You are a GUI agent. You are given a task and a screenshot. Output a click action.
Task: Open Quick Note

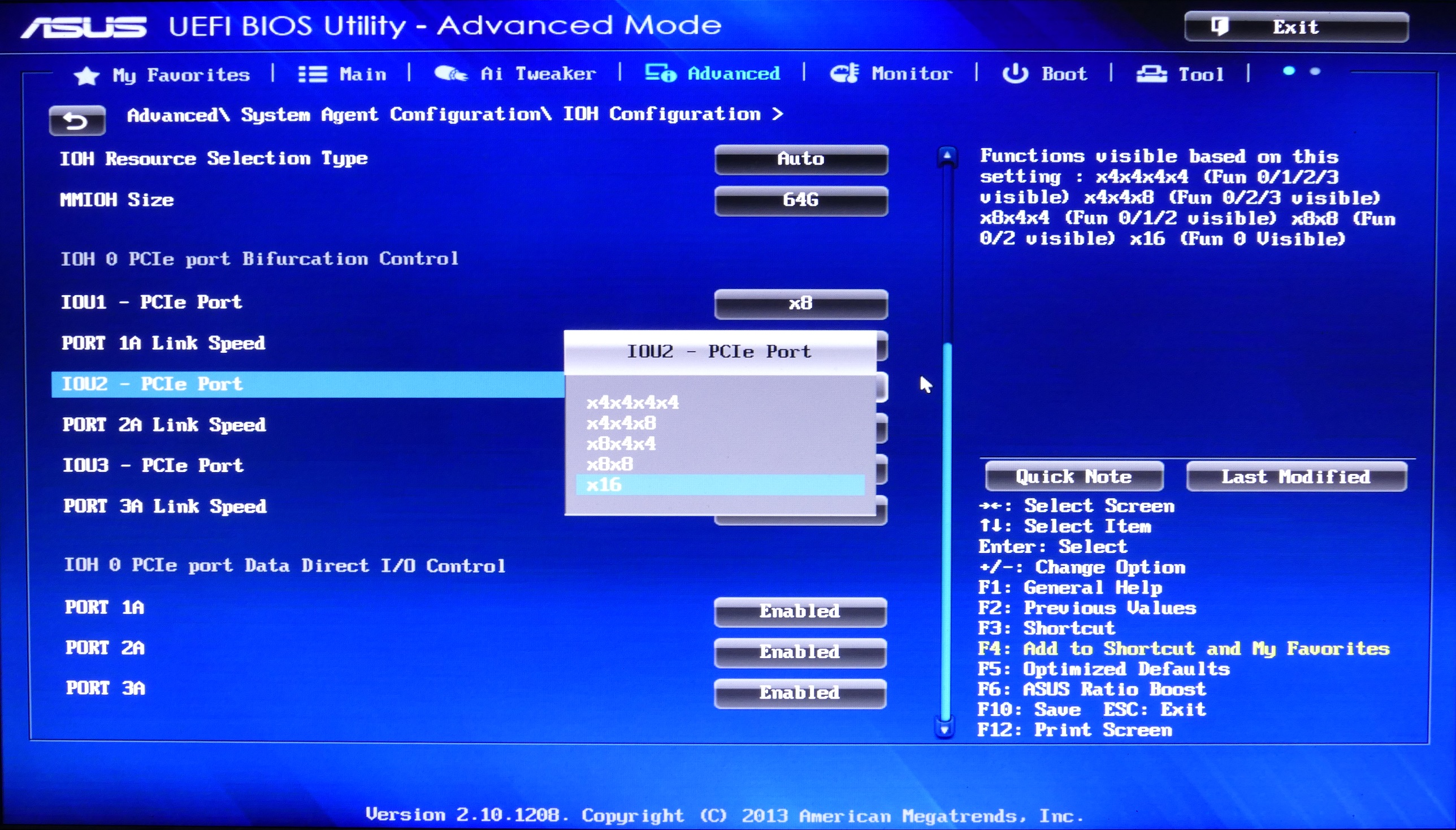tap(1074, 476)
